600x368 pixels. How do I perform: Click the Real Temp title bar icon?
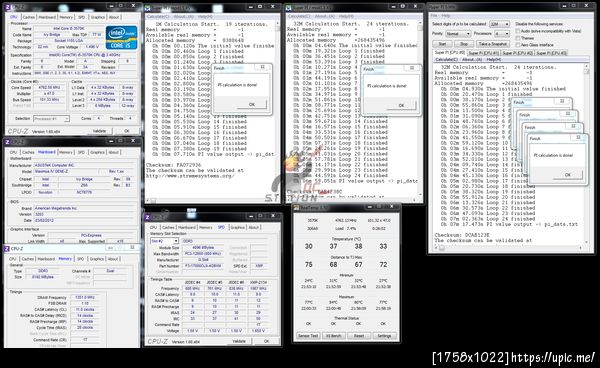click(297, 207)
